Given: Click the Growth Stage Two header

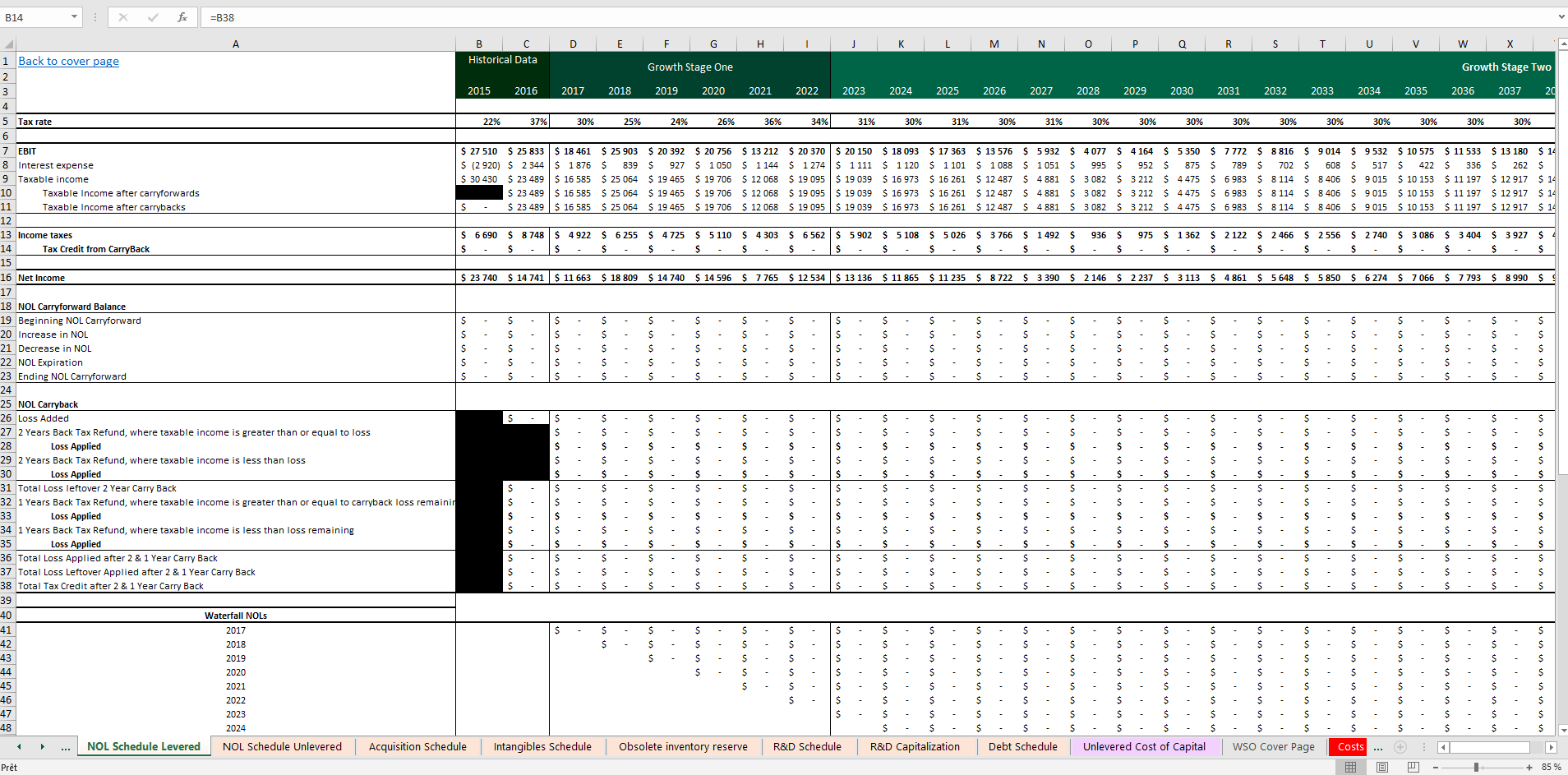Looking at the screenshot, I should click(x=1506, y=67).
